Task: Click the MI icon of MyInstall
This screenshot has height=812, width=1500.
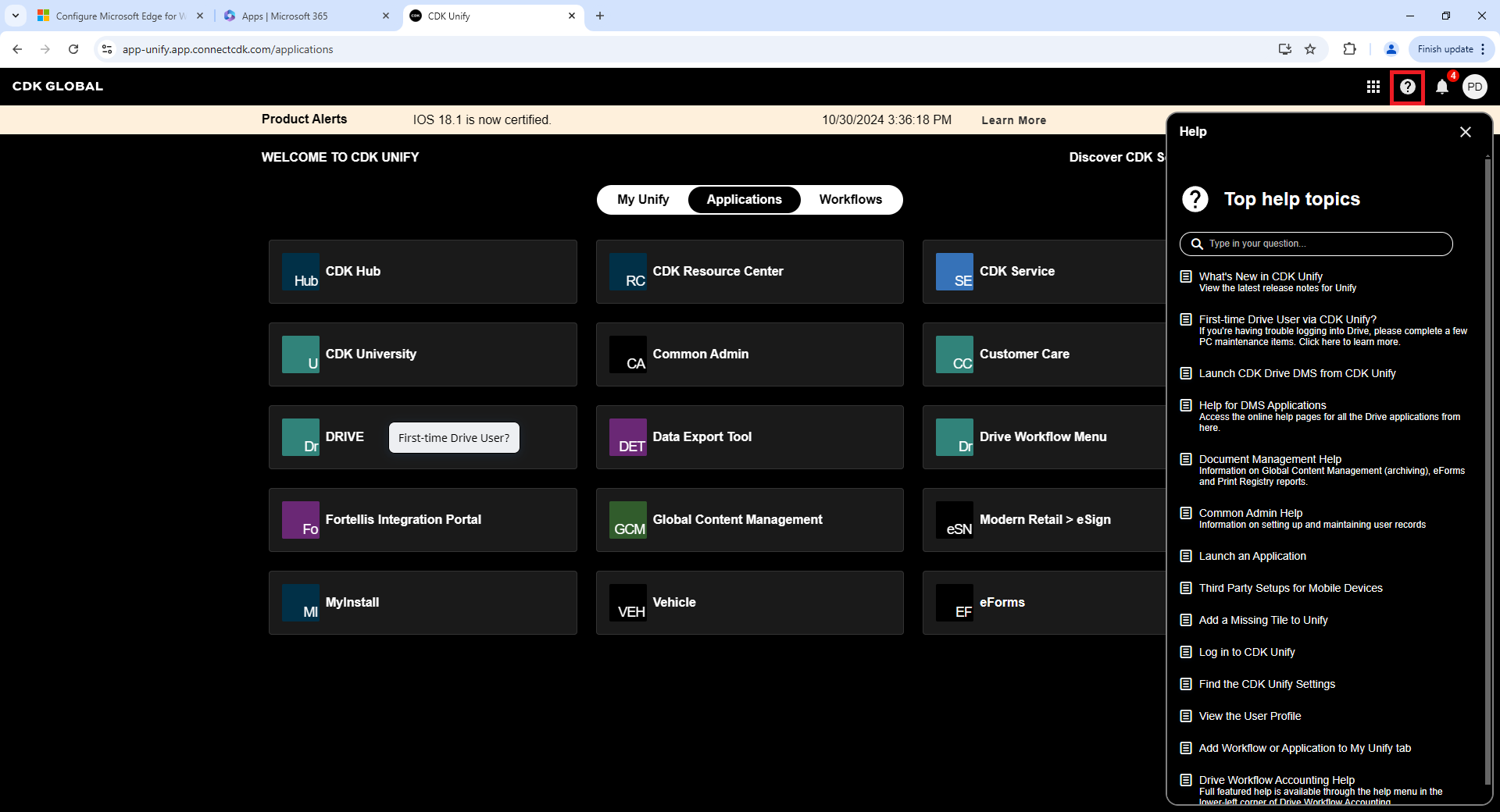Action: click(x=301, y=603)
